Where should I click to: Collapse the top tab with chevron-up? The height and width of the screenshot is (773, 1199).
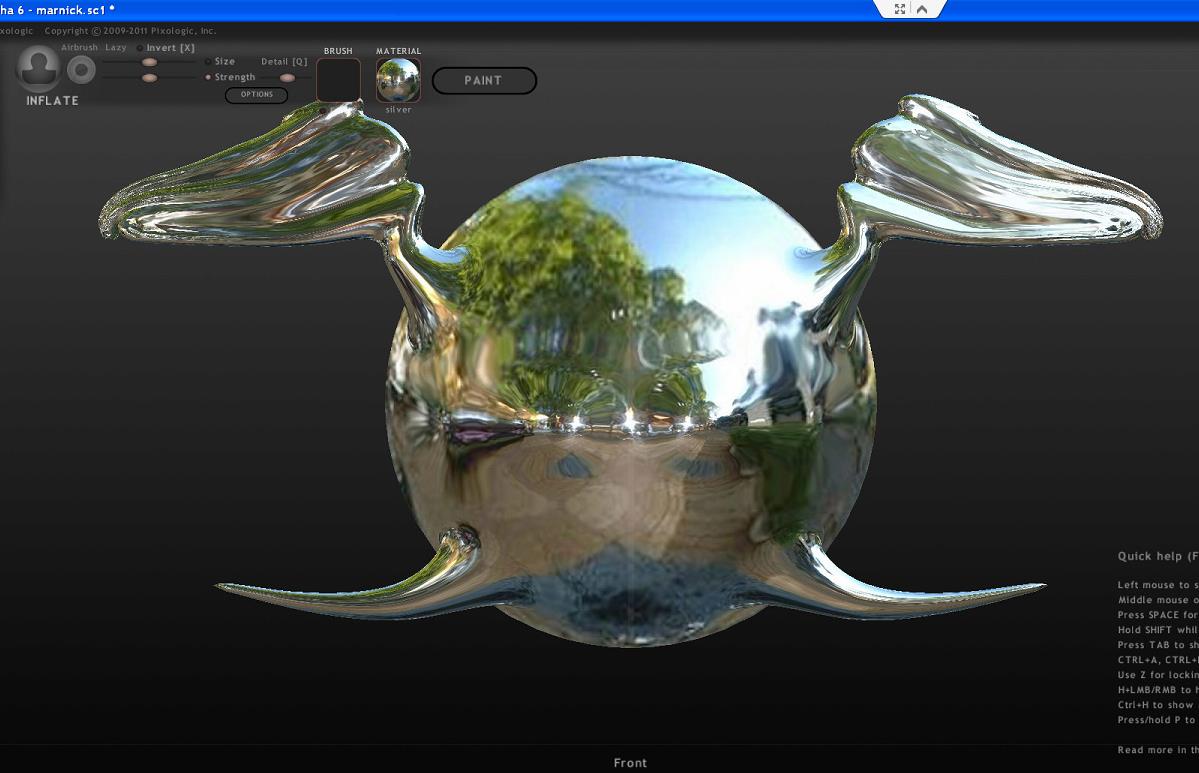click(922, 9)
